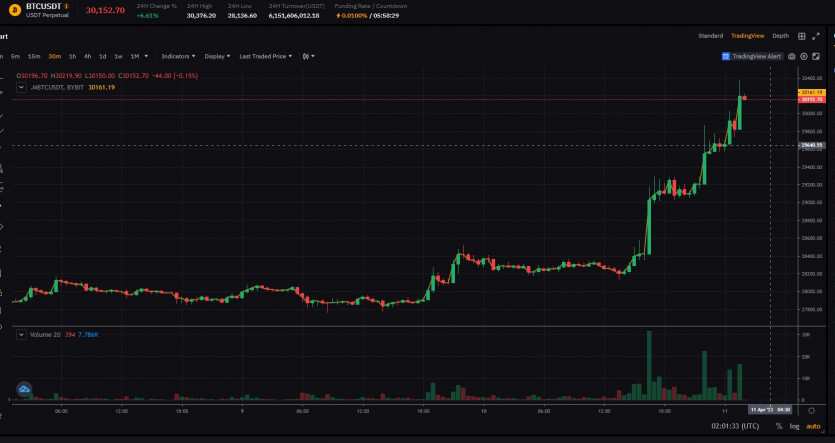Click the 24H Turnover value 6,151,606,012.18
The height and width of the screenshot is (443, 835).
(x=294, y=15)
